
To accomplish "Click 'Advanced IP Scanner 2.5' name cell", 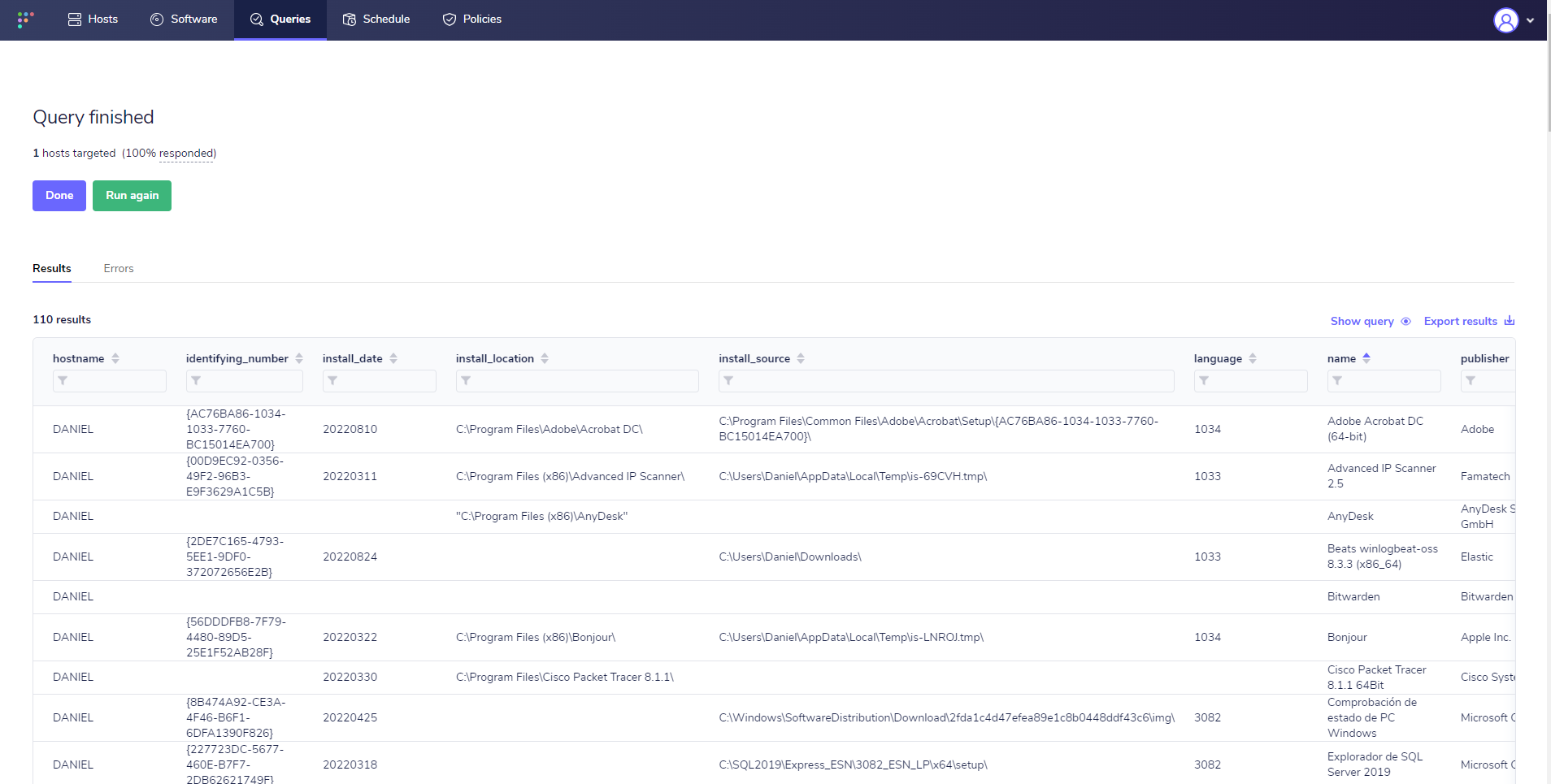I will point(1382,476).
